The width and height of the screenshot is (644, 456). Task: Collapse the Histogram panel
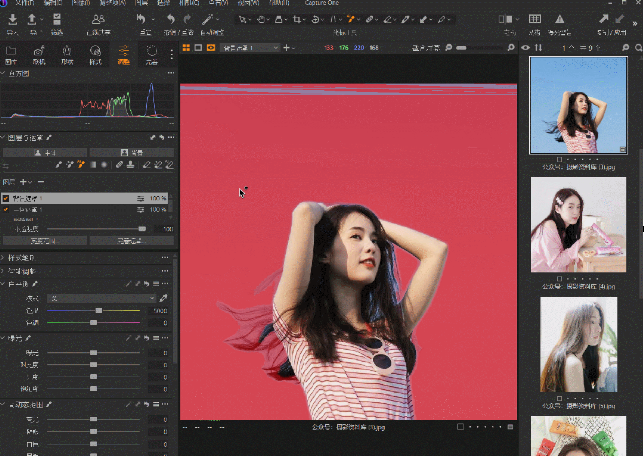click(4, 73)
